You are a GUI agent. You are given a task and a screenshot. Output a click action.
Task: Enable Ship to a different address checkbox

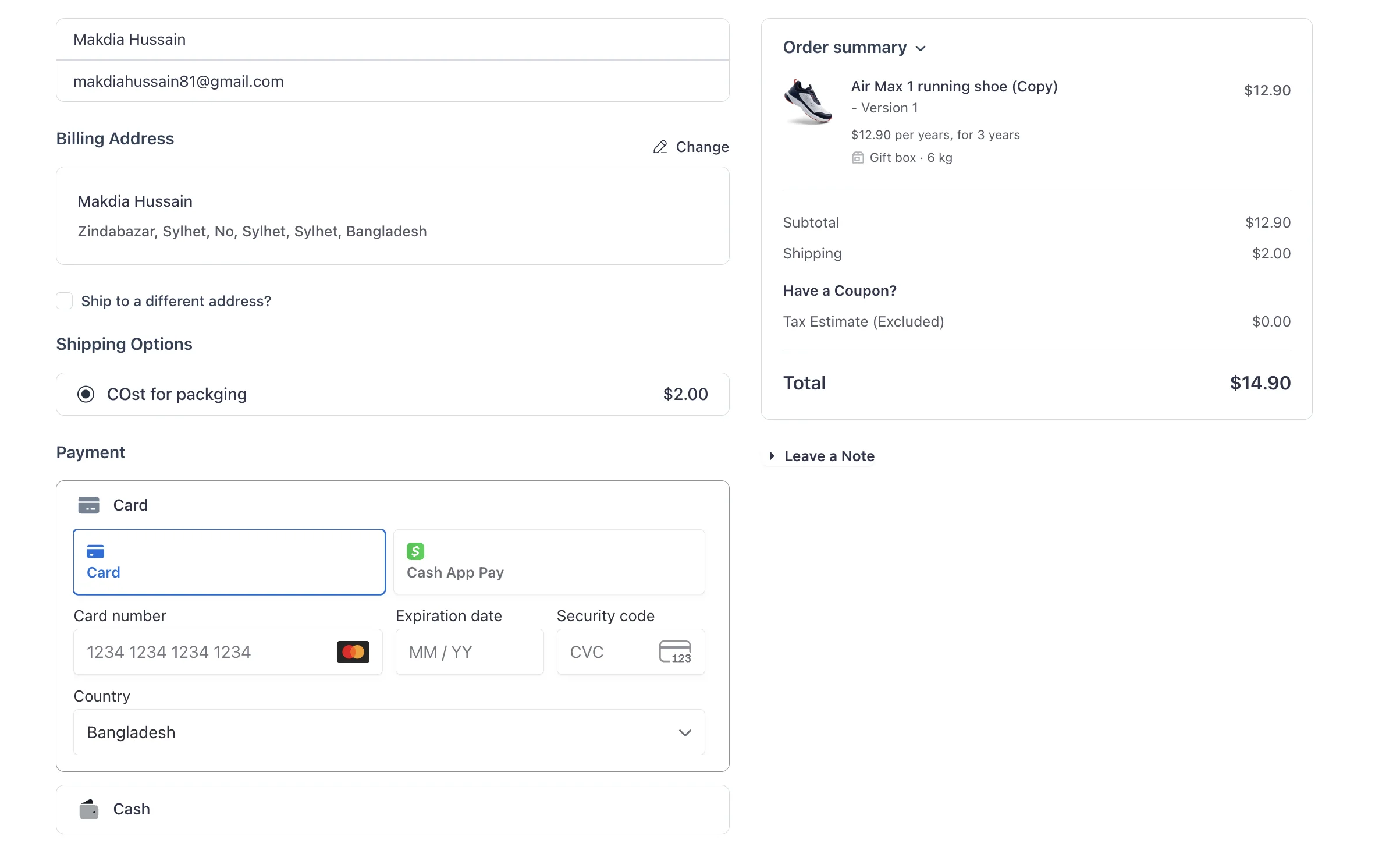(x=64, y=300)
